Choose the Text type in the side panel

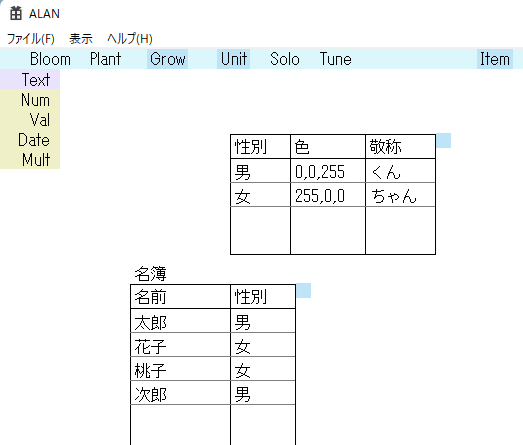pyautogui.click(x=30, y=79)
